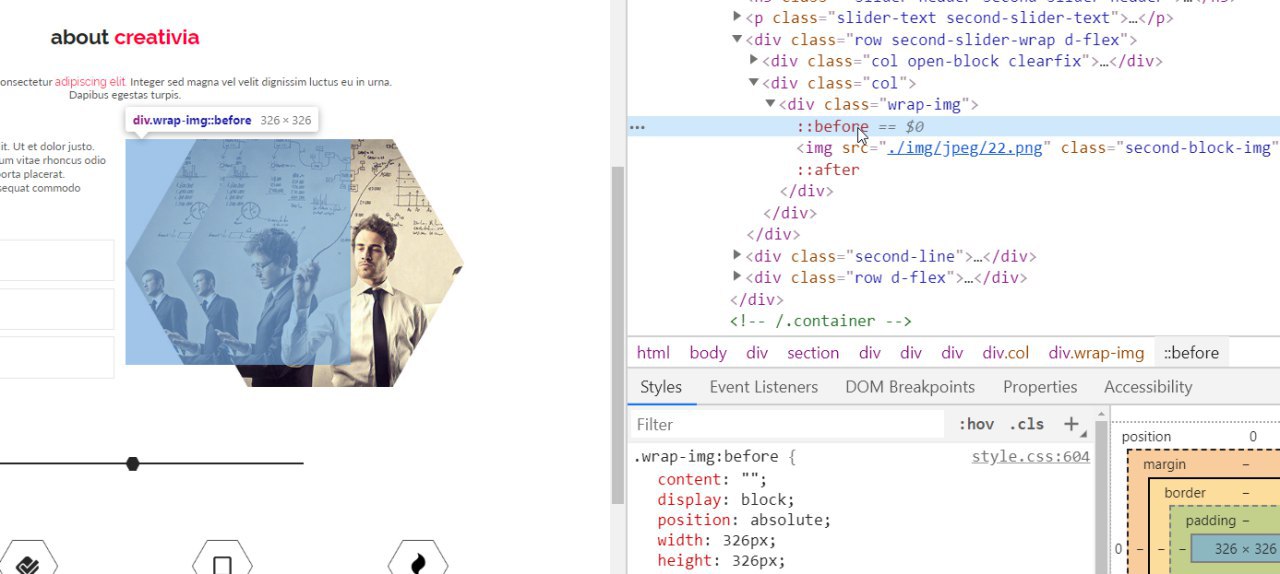The image size is (1280, 574).
Task: Toggle the :hov element state panel
Action: (976, 424)
